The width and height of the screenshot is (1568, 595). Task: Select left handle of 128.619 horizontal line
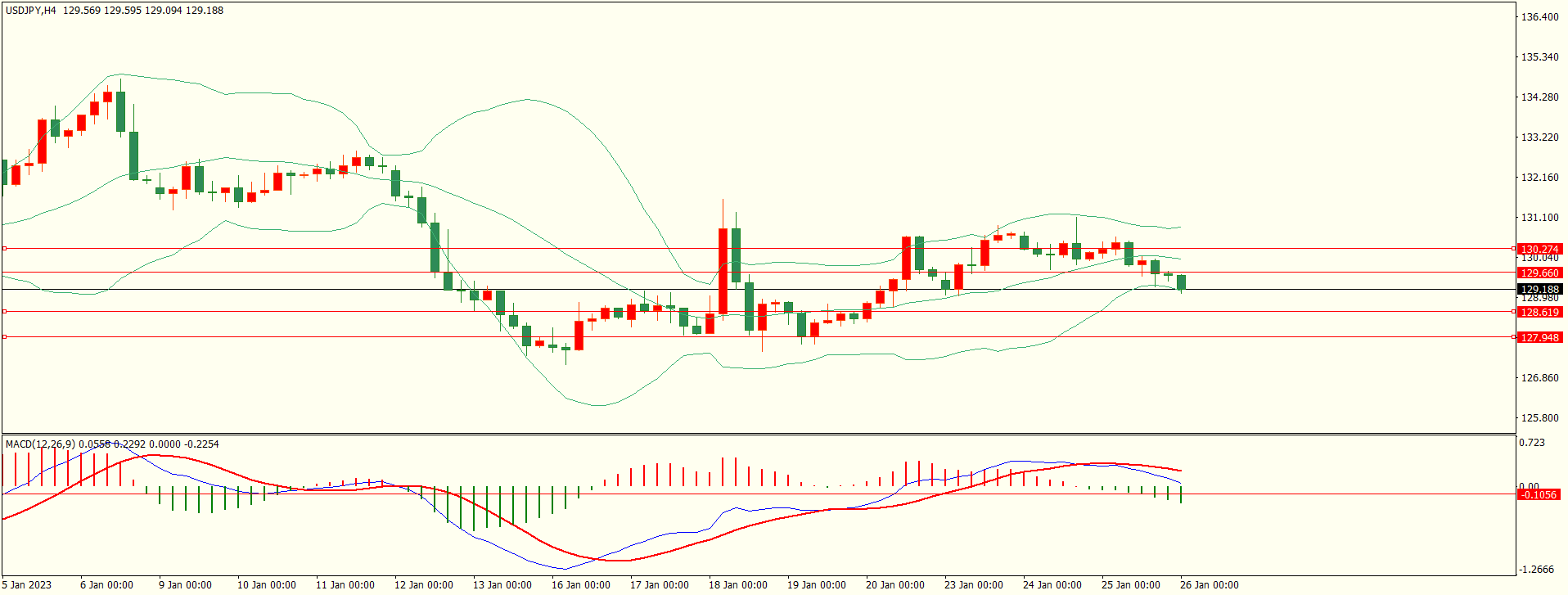coord(4,311)
